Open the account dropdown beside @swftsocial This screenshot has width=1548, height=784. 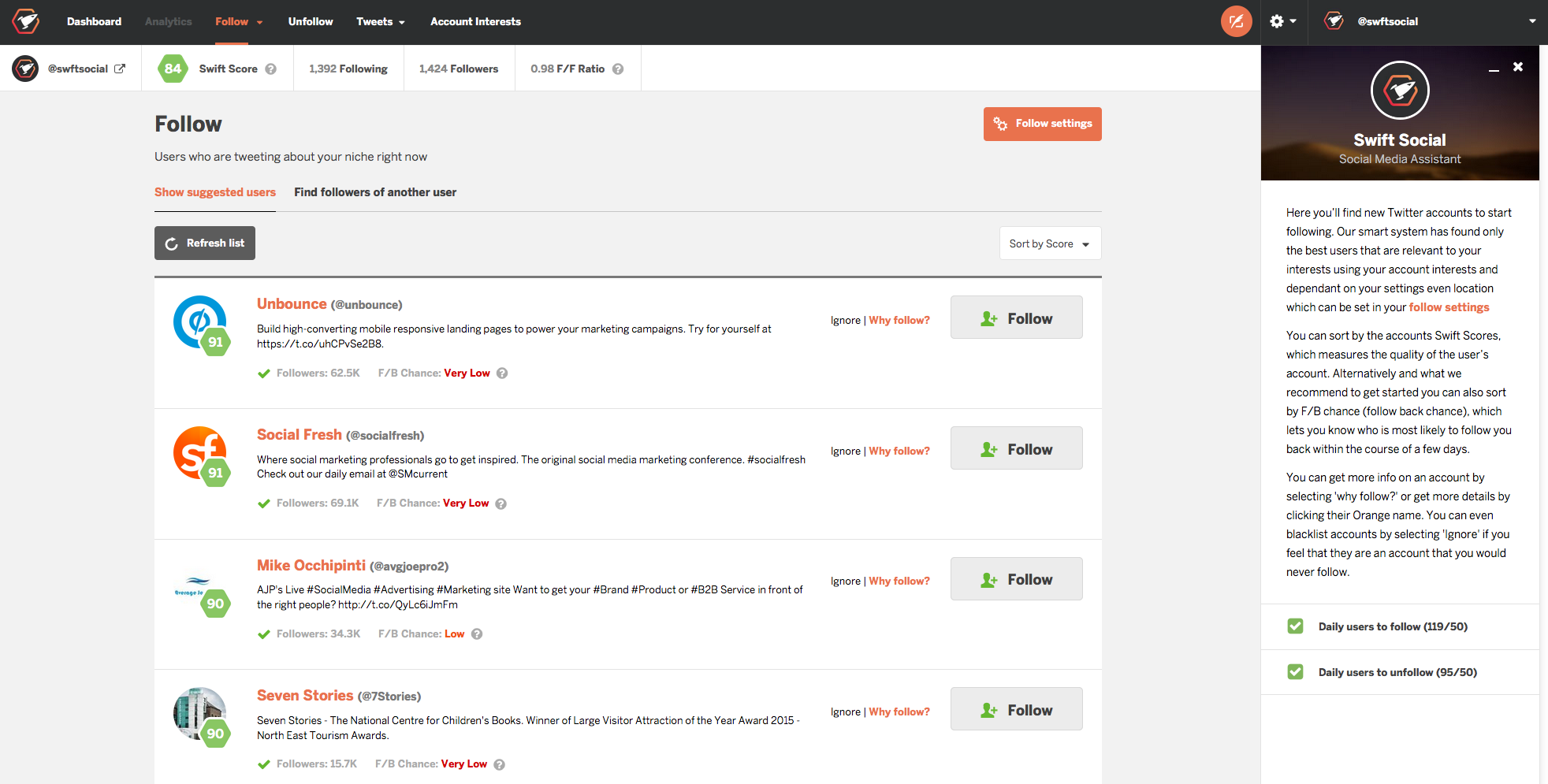coord(1532,21)
